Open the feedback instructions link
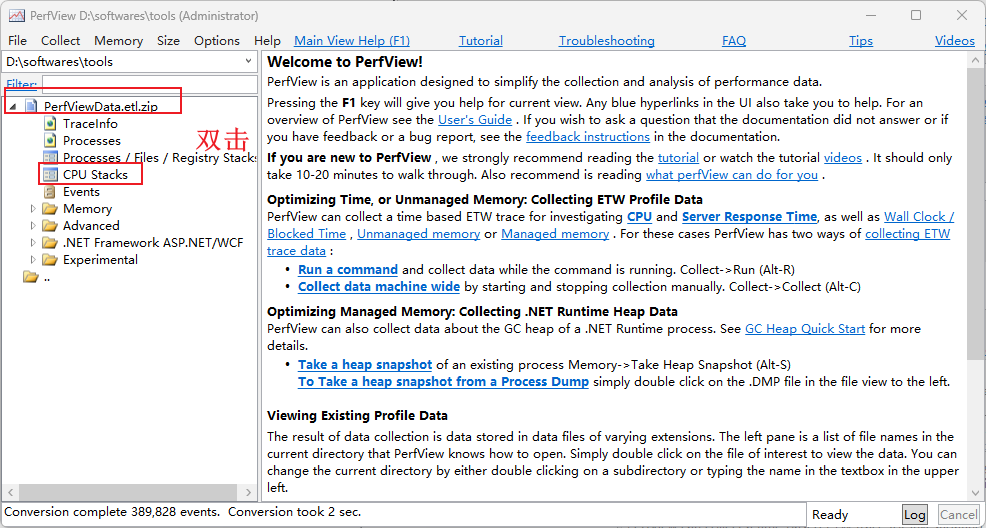Viewport: 986px width, 528px height. (x=588, y=136)
